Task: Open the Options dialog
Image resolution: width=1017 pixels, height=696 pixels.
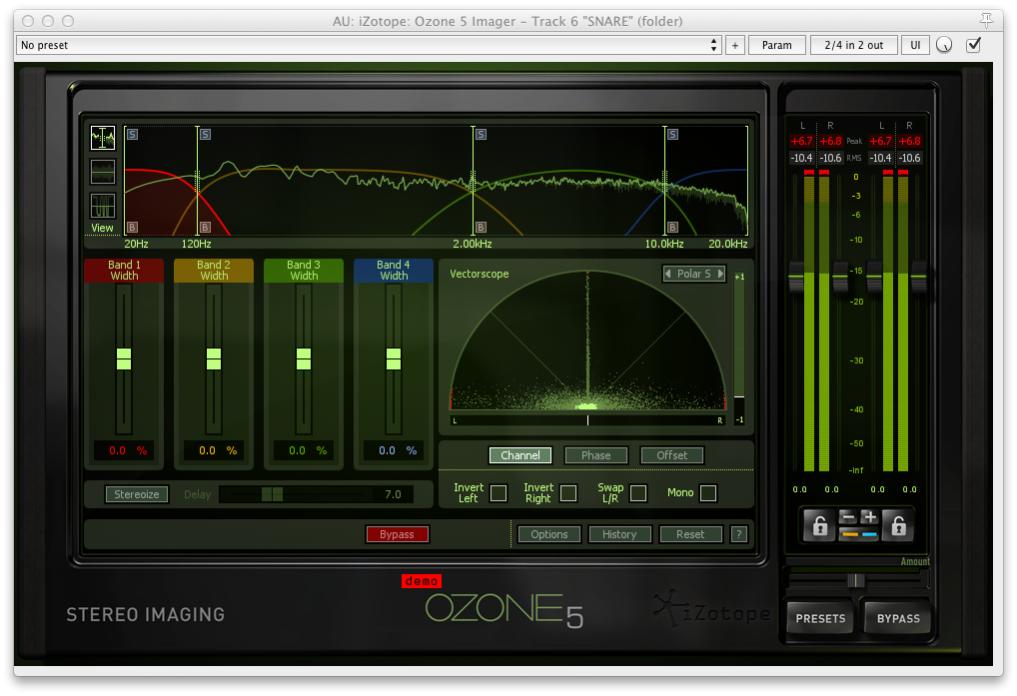Action: (x=549, y=534)
